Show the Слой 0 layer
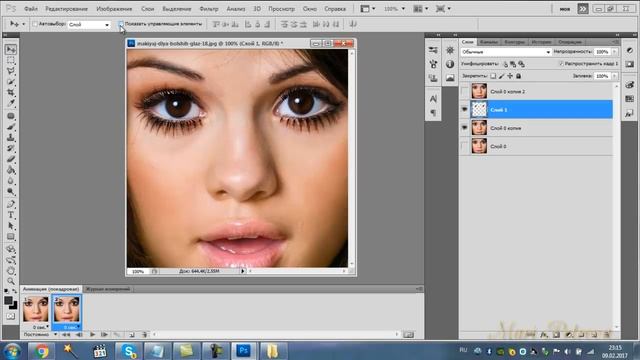640x360 pixels. (x=464, y=146)
